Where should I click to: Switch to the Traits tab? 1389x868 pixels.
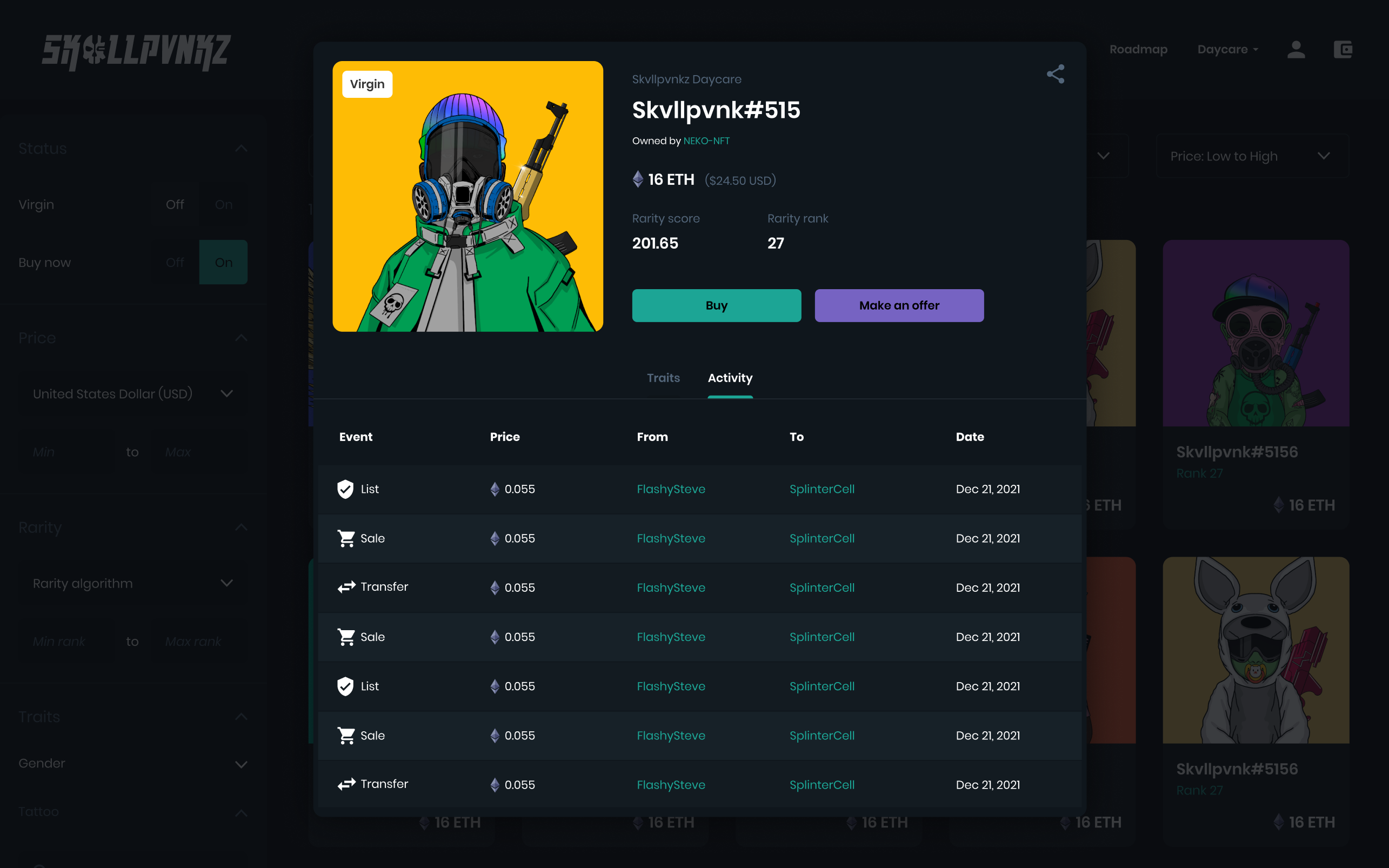[663, 378]
